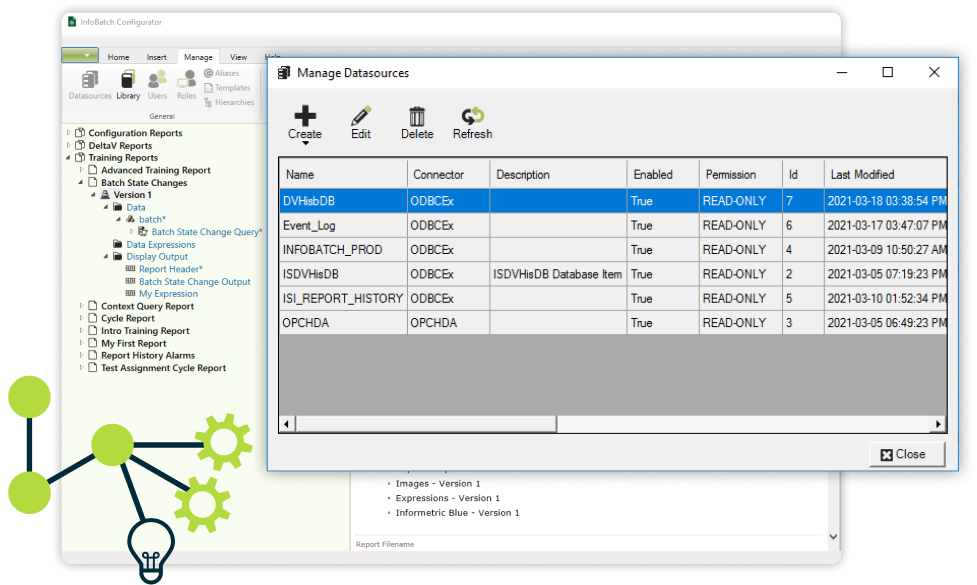Switch to the View ribbon tab
Screen dimensions: 977x585
tap(238, 57)
